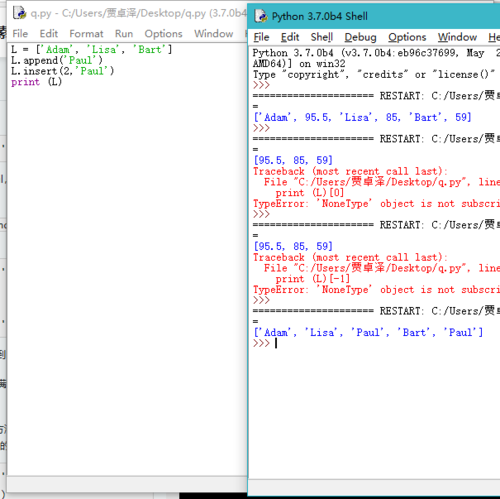The height and width of the screenshot is (499, 500).
Task: Open File menu in q.py editor
Action: coord(20,34)
